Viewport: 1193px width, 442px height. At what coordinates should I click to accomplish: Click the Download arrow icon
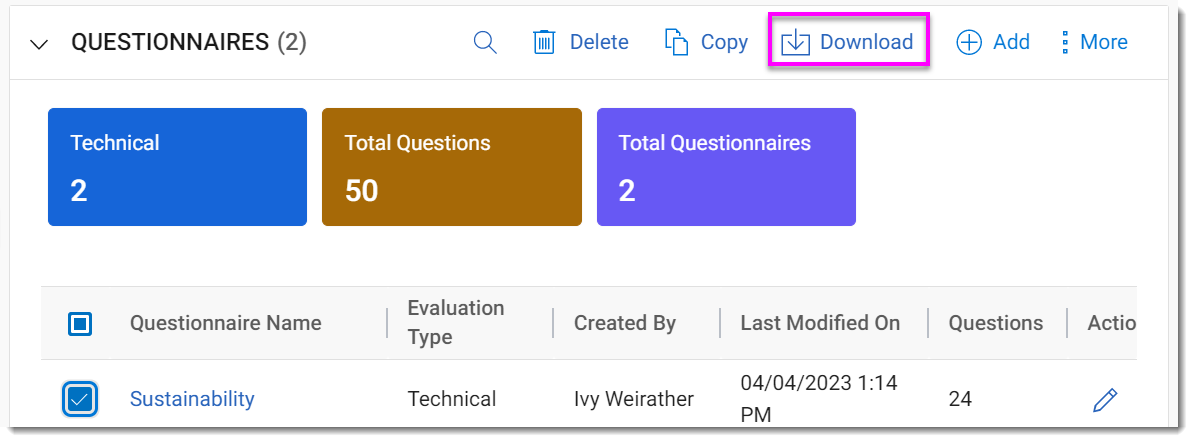(x=795, y=42)
